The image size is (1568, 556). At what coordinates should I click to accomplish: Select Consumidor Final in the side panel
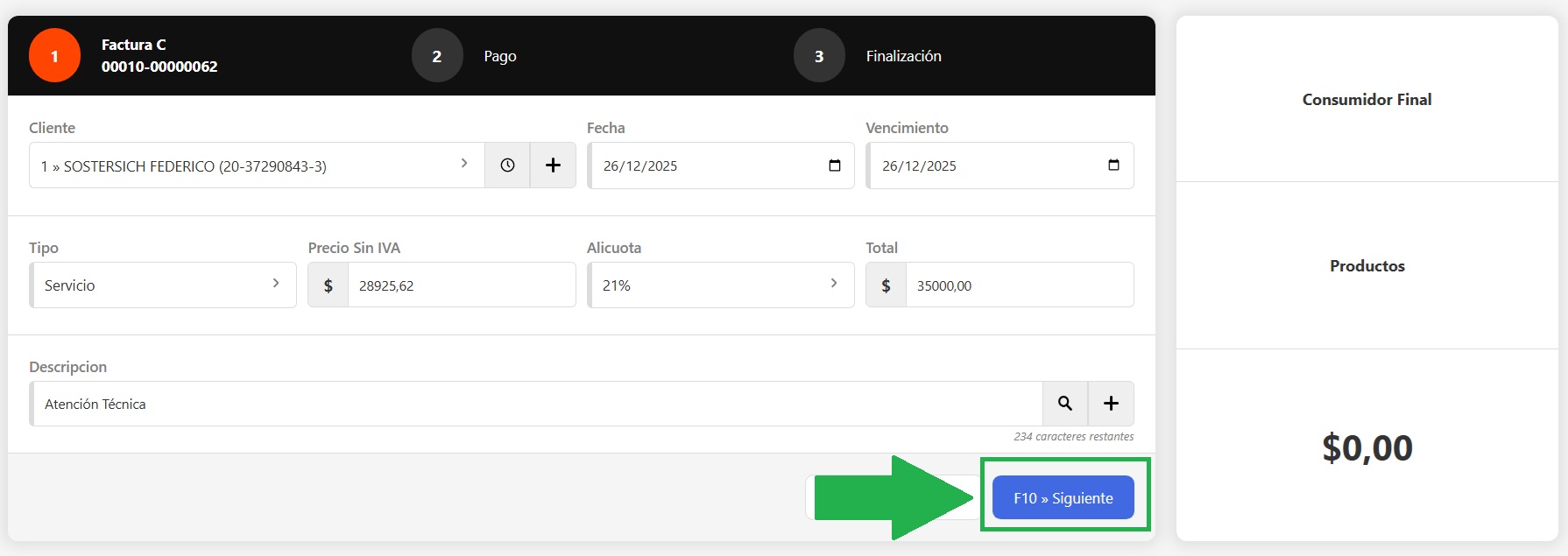coord(1367,100)
